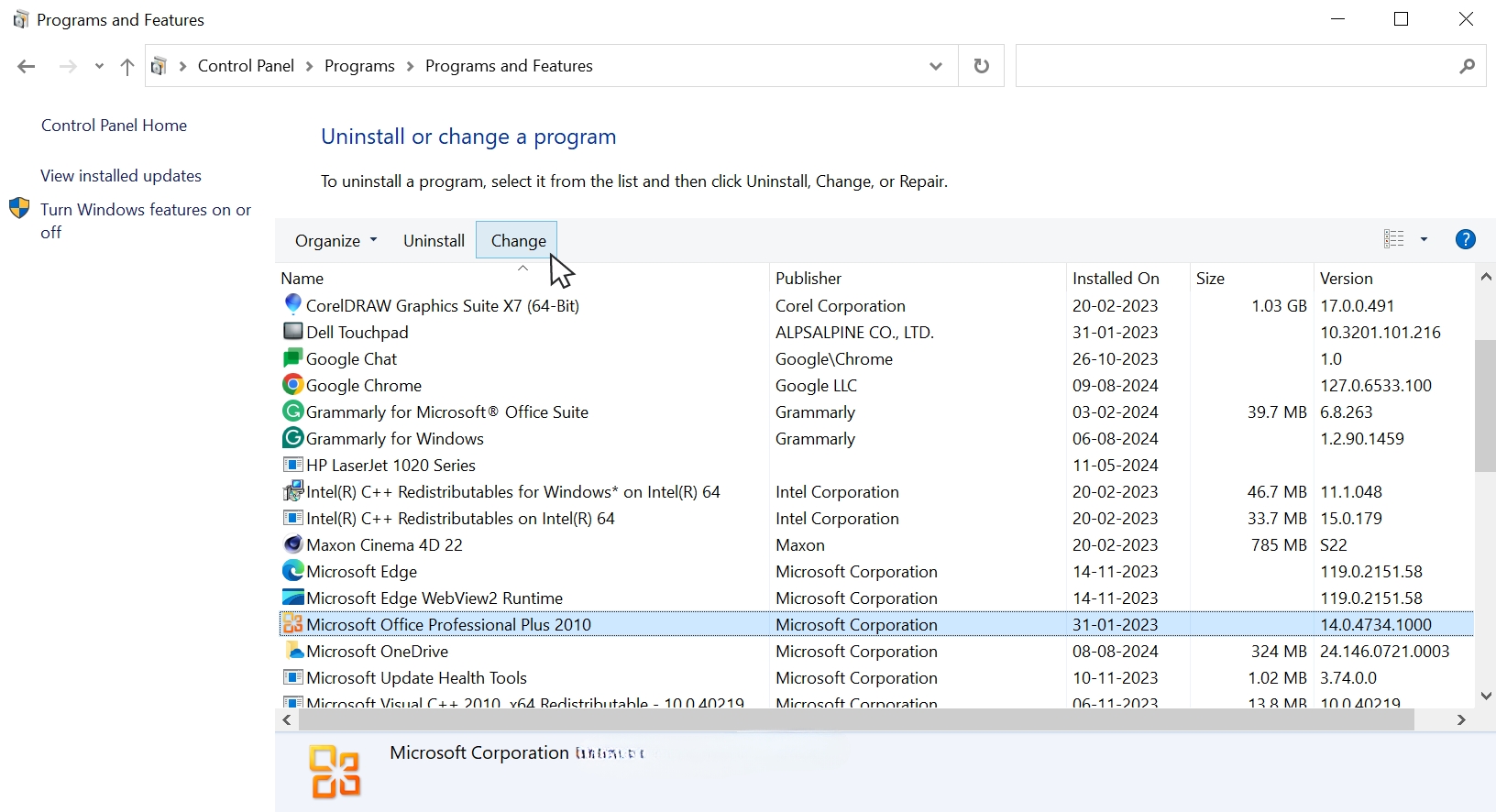
Task: Select Maxon Cinema 4D 22 name text
Action: (x=384, y=544)
